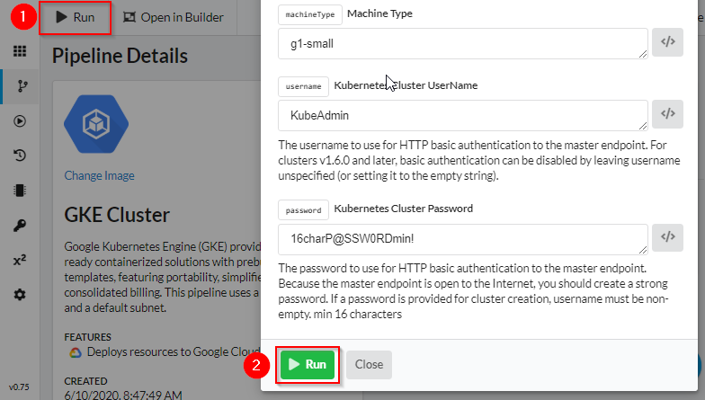
Task: Close the run parameters dialog
Action: tap(369, 364)
